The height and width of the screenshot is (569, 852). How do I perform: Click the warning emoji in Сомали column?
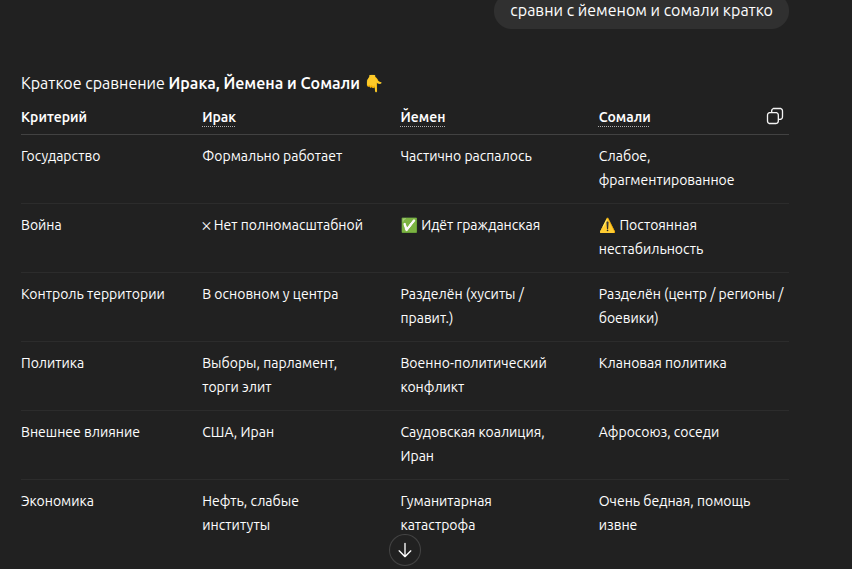607,226
